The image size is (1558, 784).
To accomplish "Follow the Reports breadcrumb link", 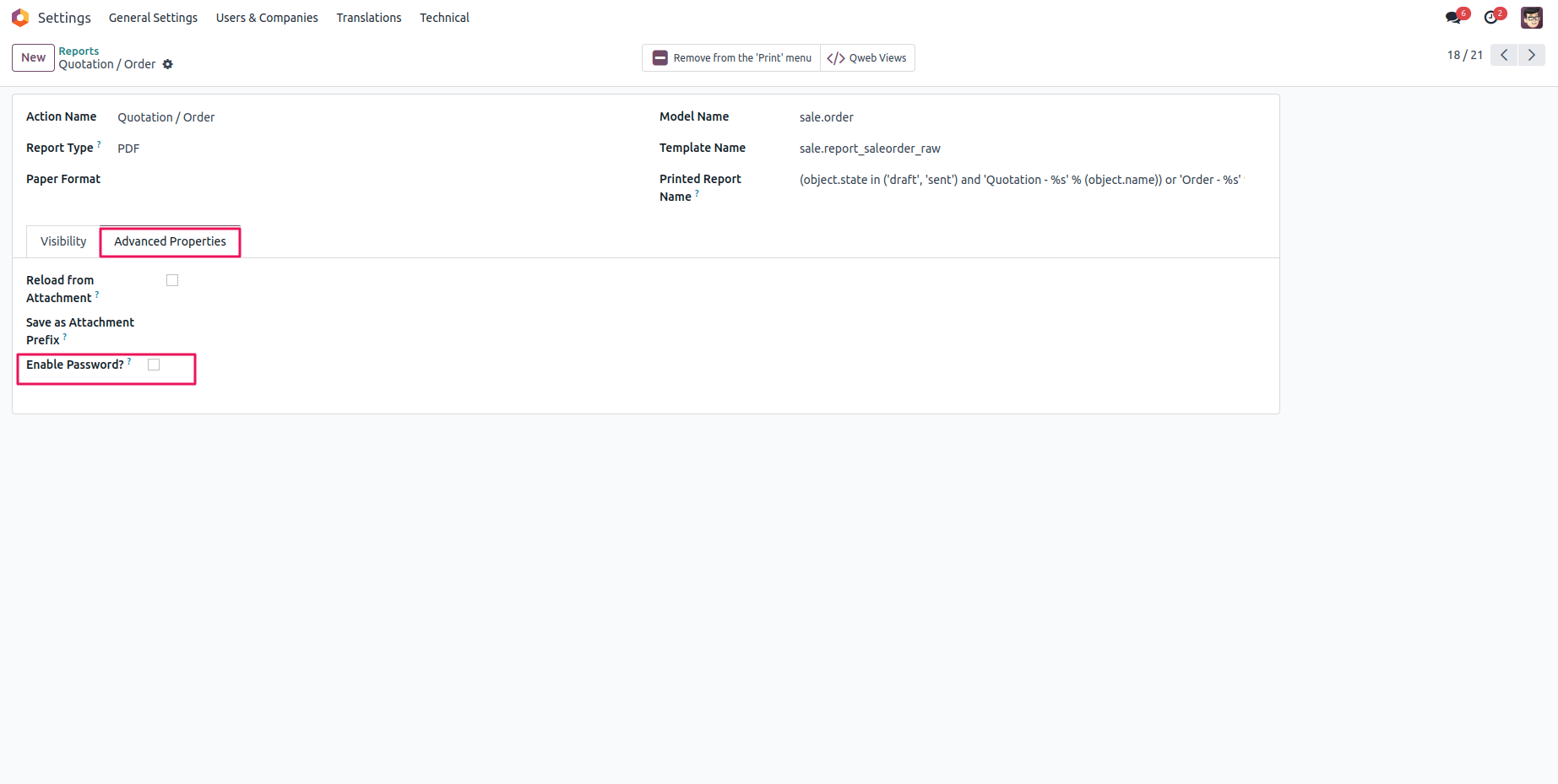I will [x=79, y=51].
